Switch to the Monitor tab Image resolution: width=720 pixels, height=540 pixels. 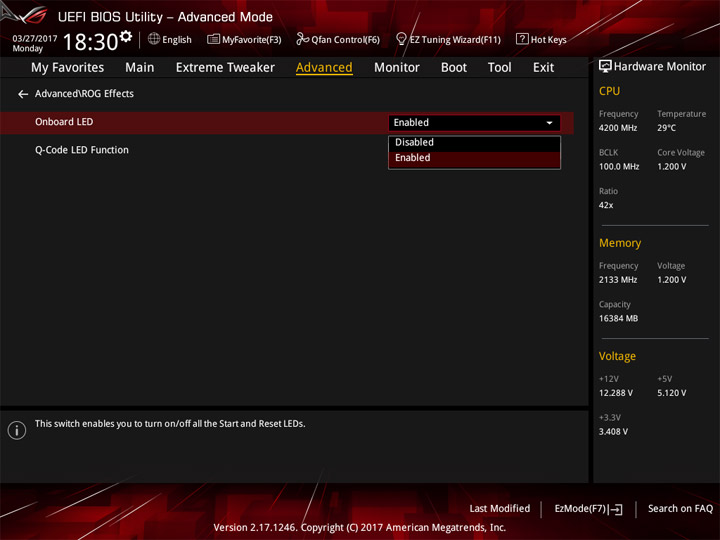[x=397, y=68]
